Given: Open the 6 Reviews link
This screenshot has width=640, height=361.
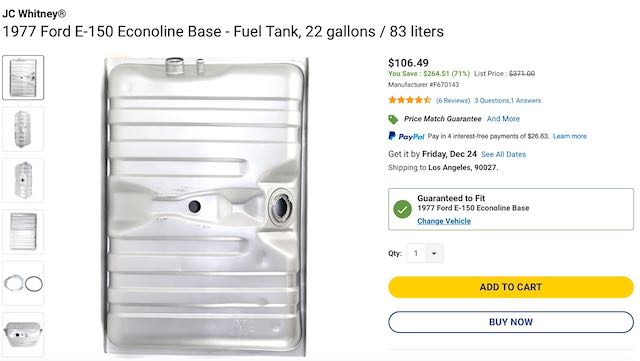Looking at the screenshot, I should (x=453, y=100).
